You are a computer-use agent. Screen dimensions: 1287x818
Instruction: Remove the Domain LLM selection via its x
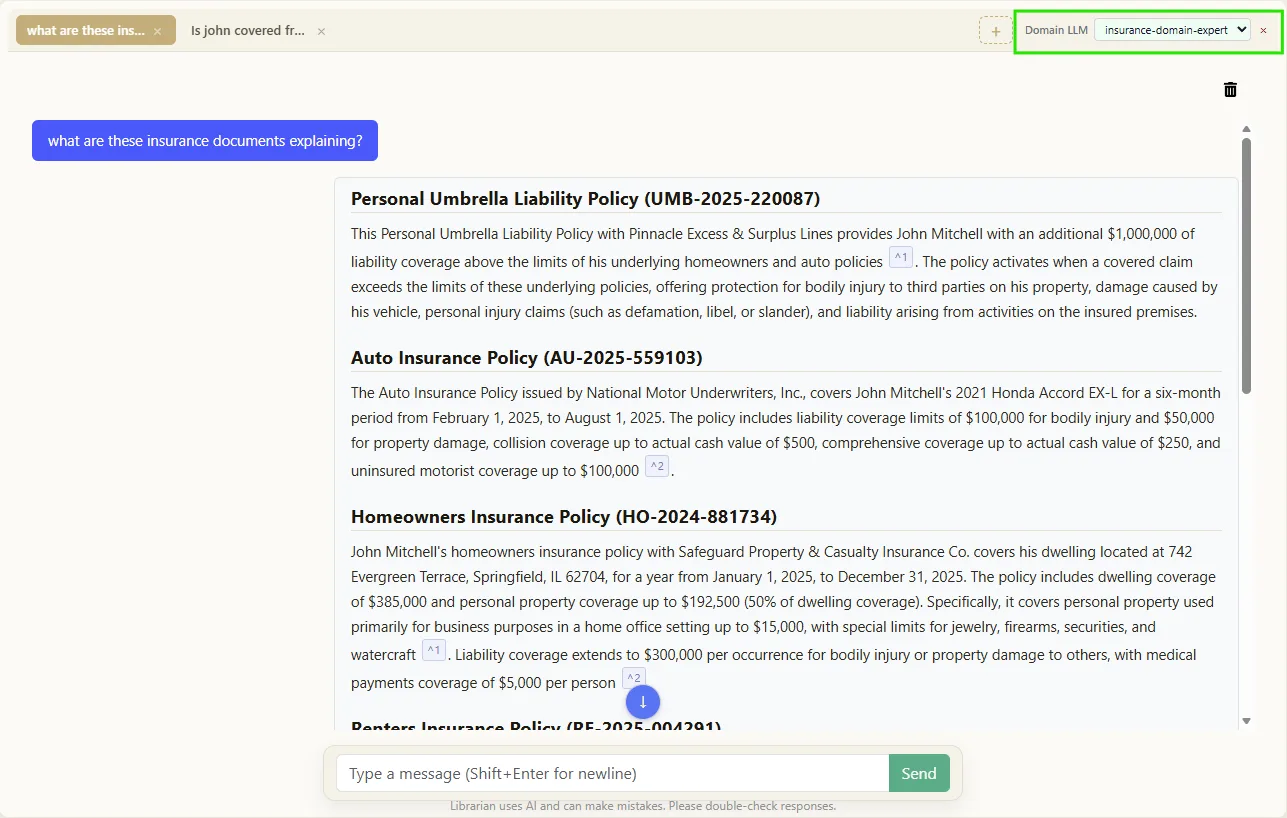tap(1264, 30)
